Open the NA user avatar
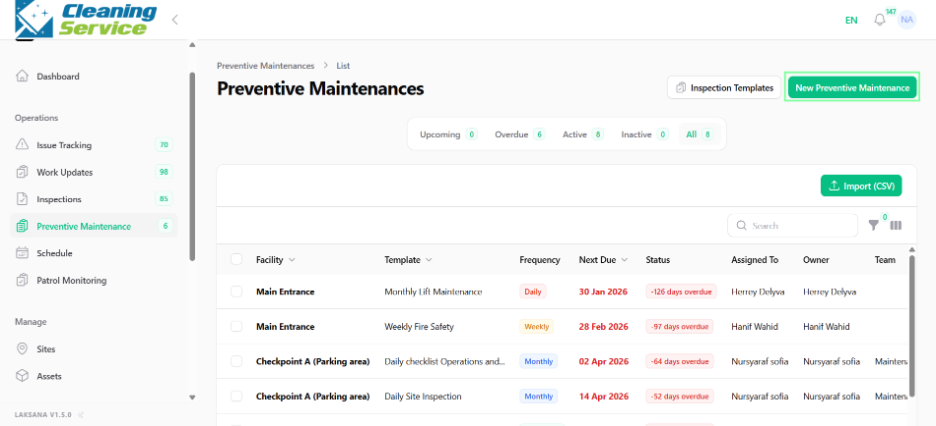 pos(907,20)
